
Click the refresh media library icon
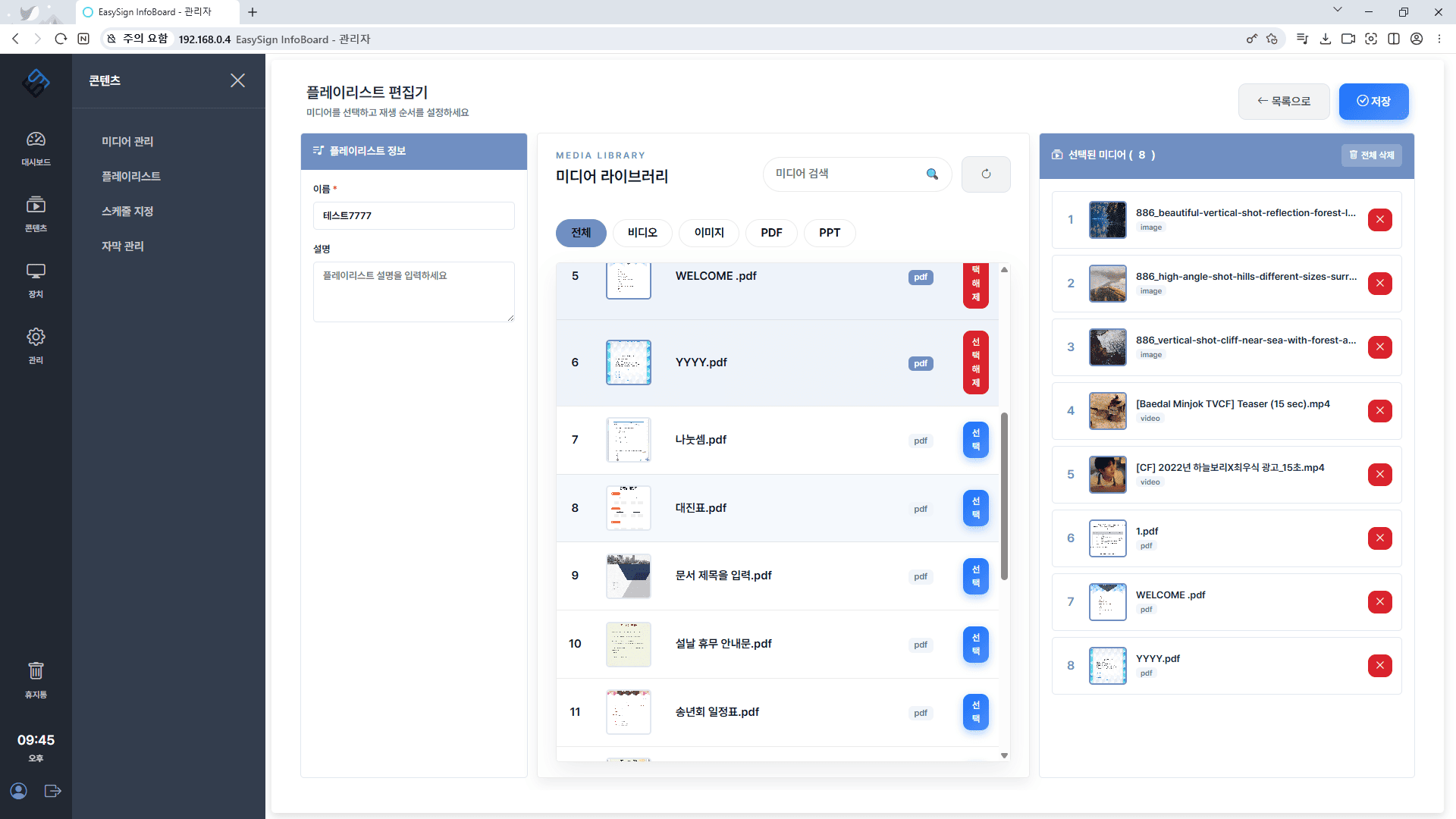pos(986,174)
